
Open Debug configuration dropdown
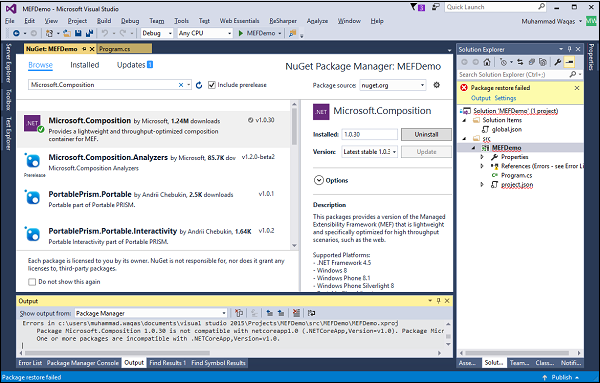[157, 33]
